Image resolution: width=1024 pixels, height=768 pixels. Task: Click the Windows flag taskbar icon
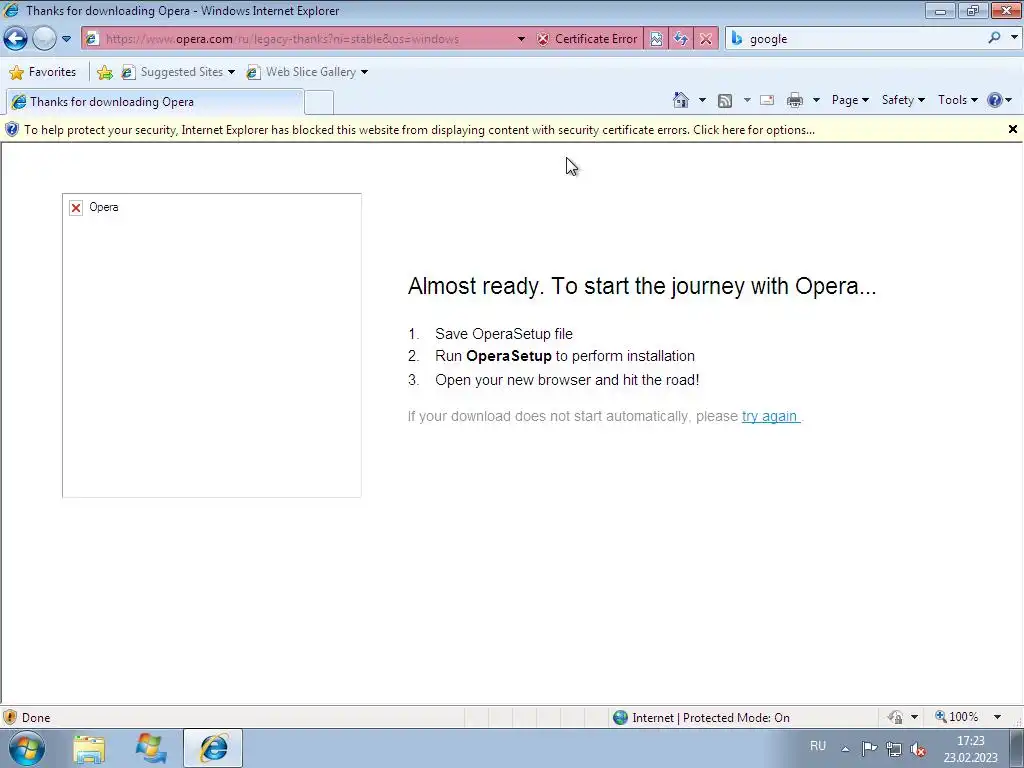coord(152,749)
